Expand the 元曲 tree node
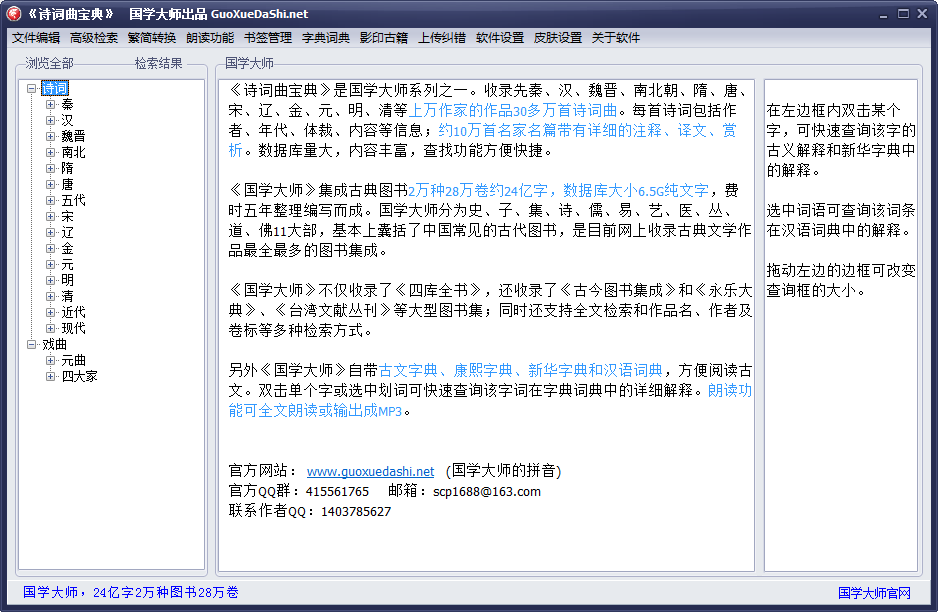This screenshot has width=938, height=612. [51, 360]
